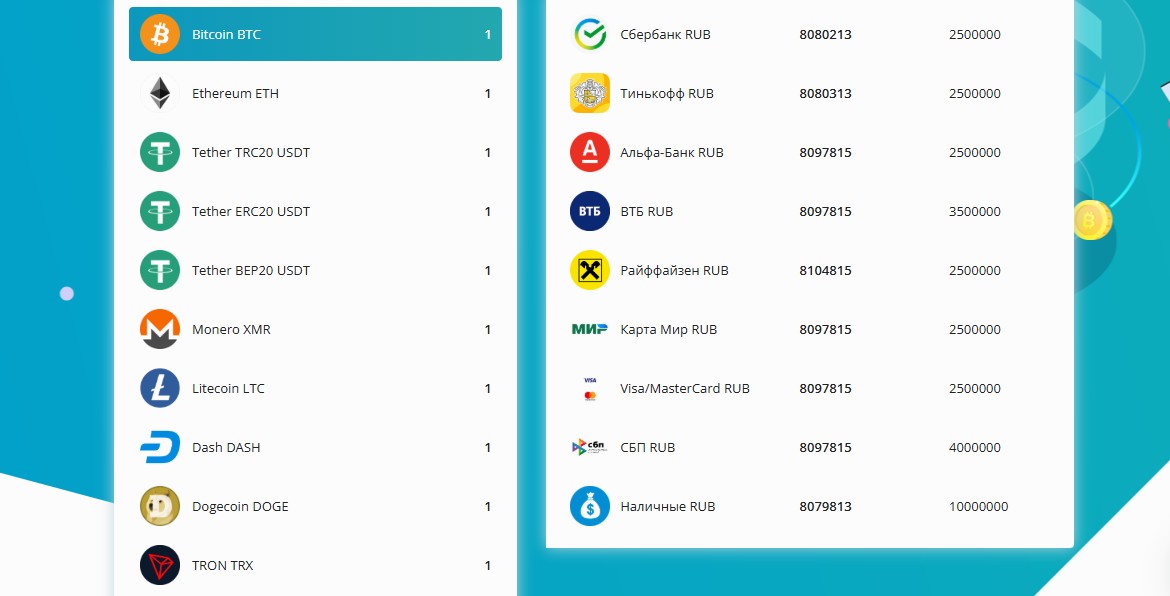This screenshot has height=596, width=1170.
Task: Click the Карта Мир rate 8097815
Action: [825, 329]
